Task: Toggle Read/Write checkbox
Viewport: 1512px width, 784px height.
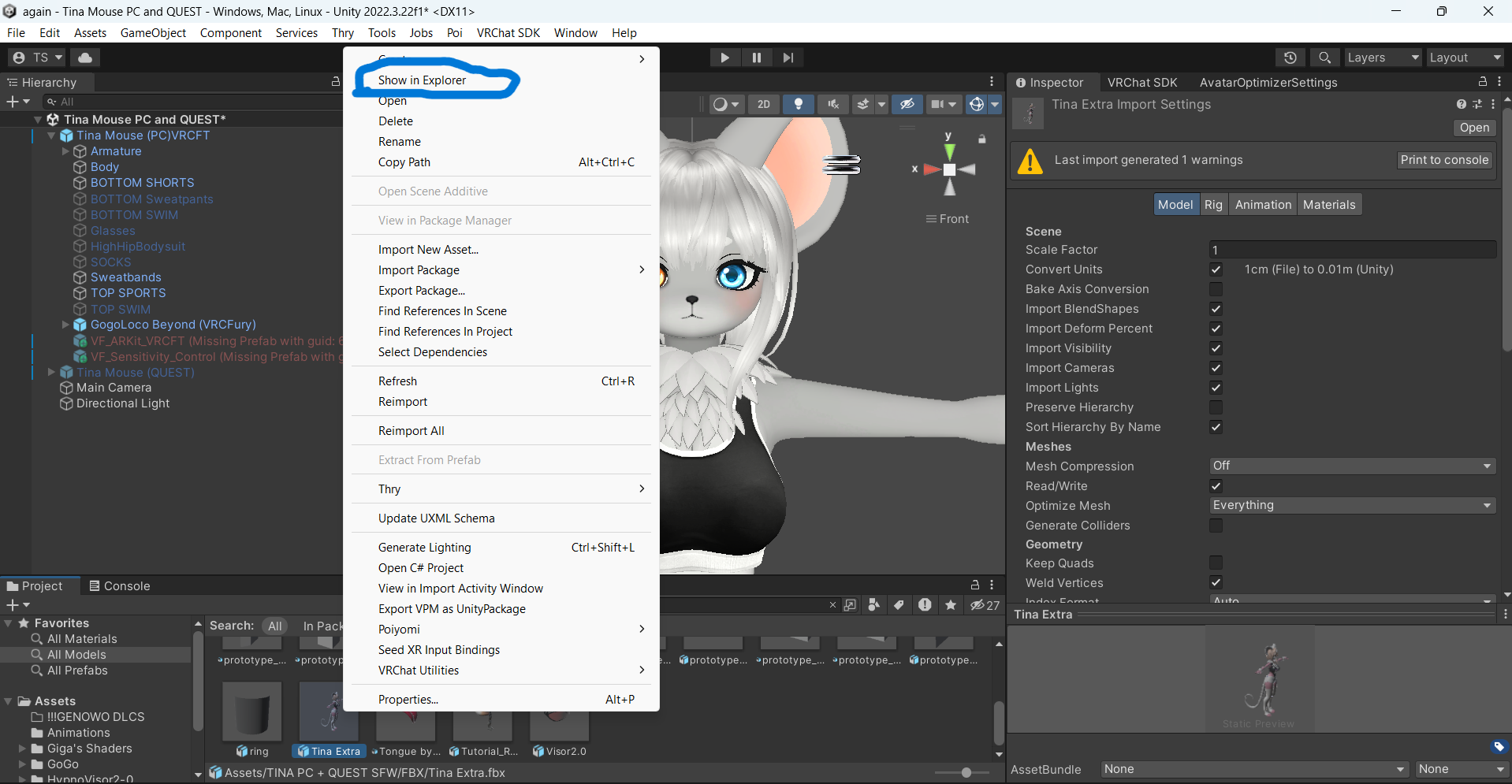Action: tap(1216, 486)
